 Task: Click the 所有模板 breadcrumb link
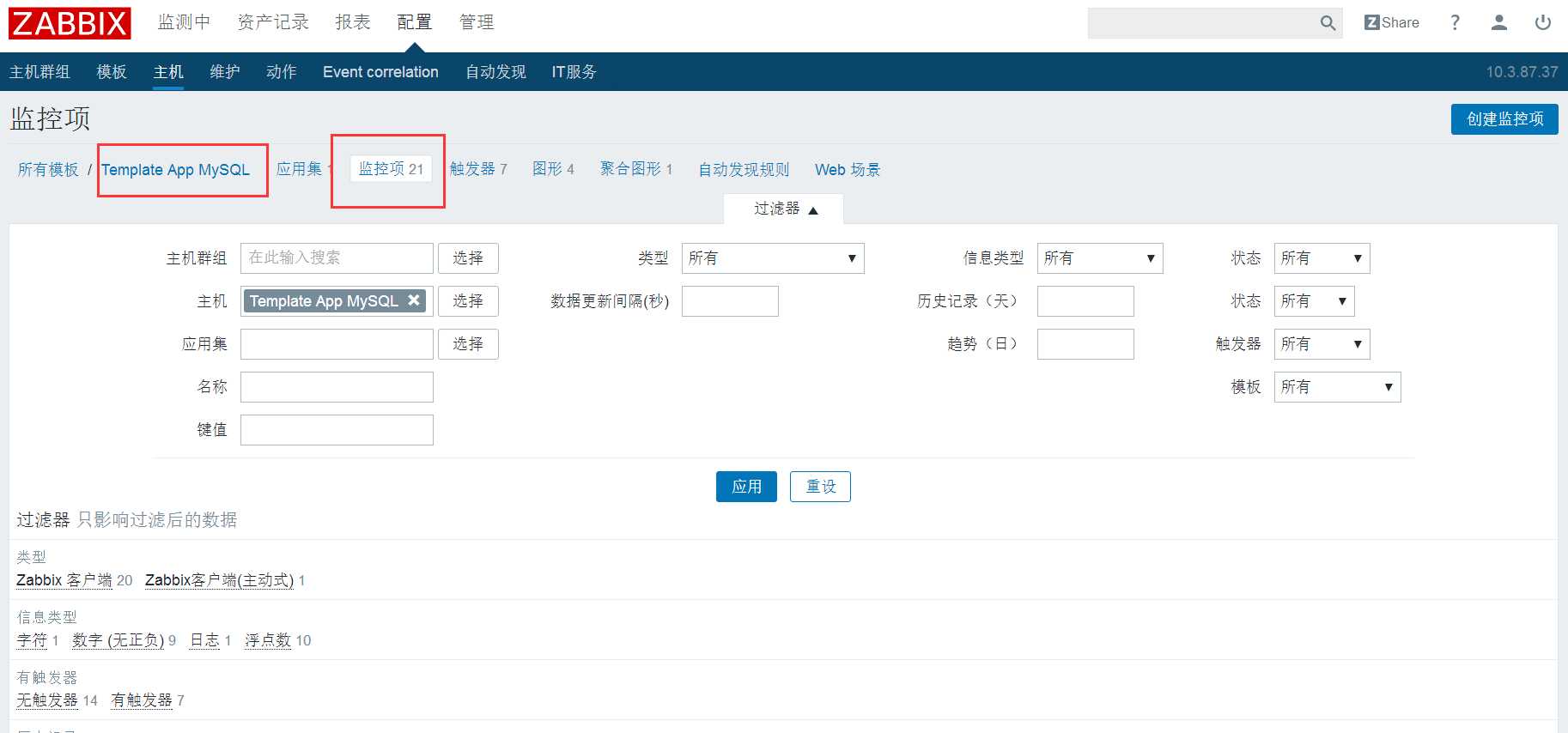[x=48, y=170]
